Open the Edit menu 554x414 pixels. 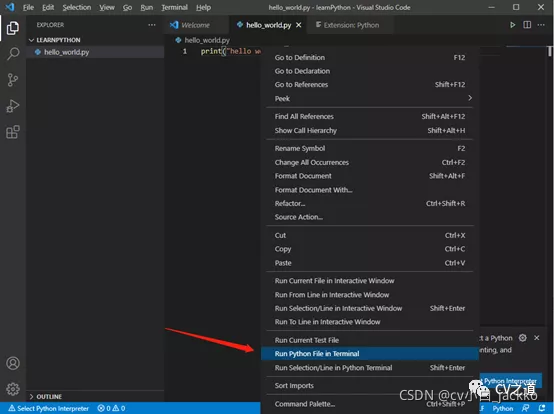(48, 7)
